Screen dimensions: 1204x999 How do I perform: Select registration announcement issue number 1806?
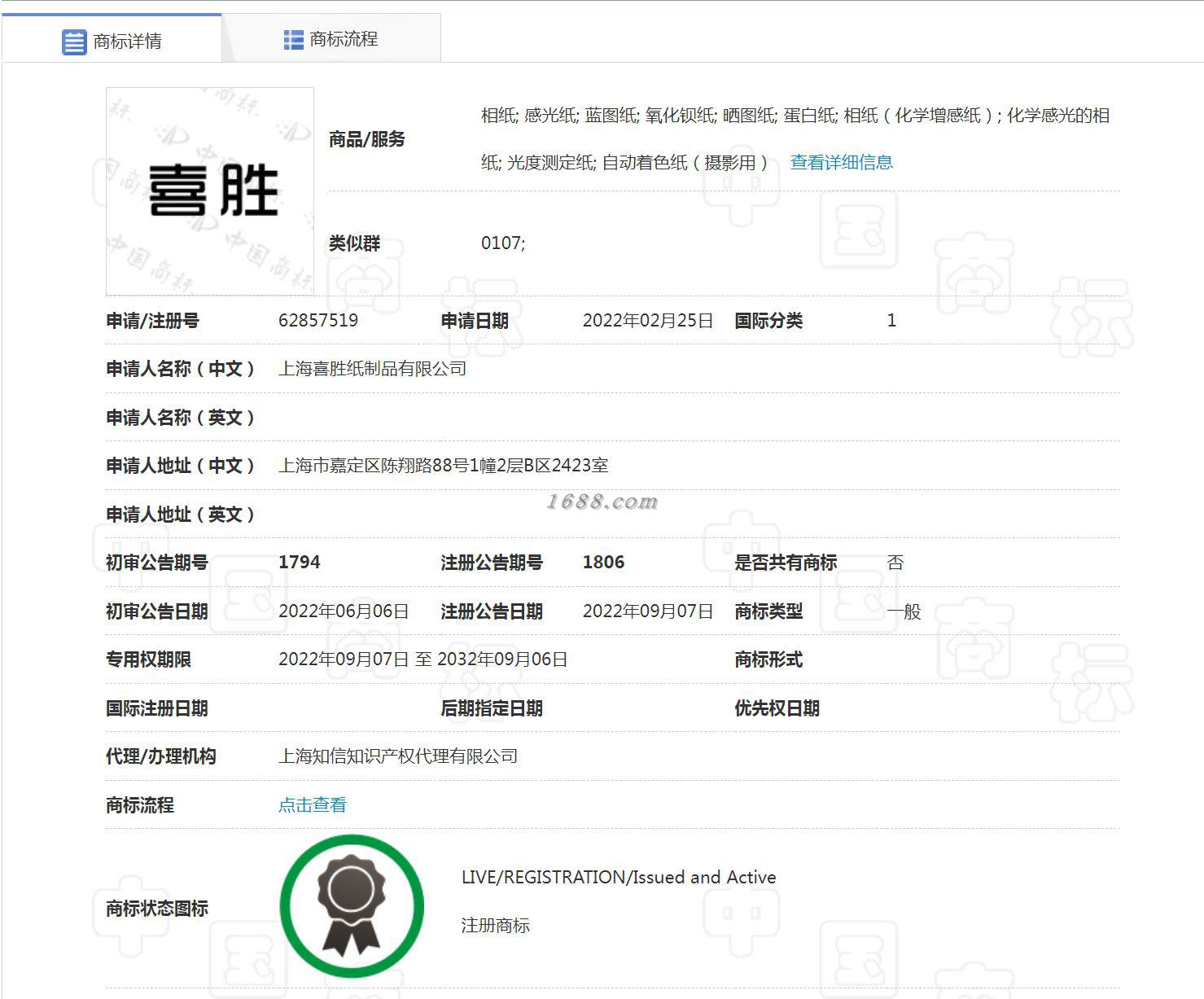604,563
